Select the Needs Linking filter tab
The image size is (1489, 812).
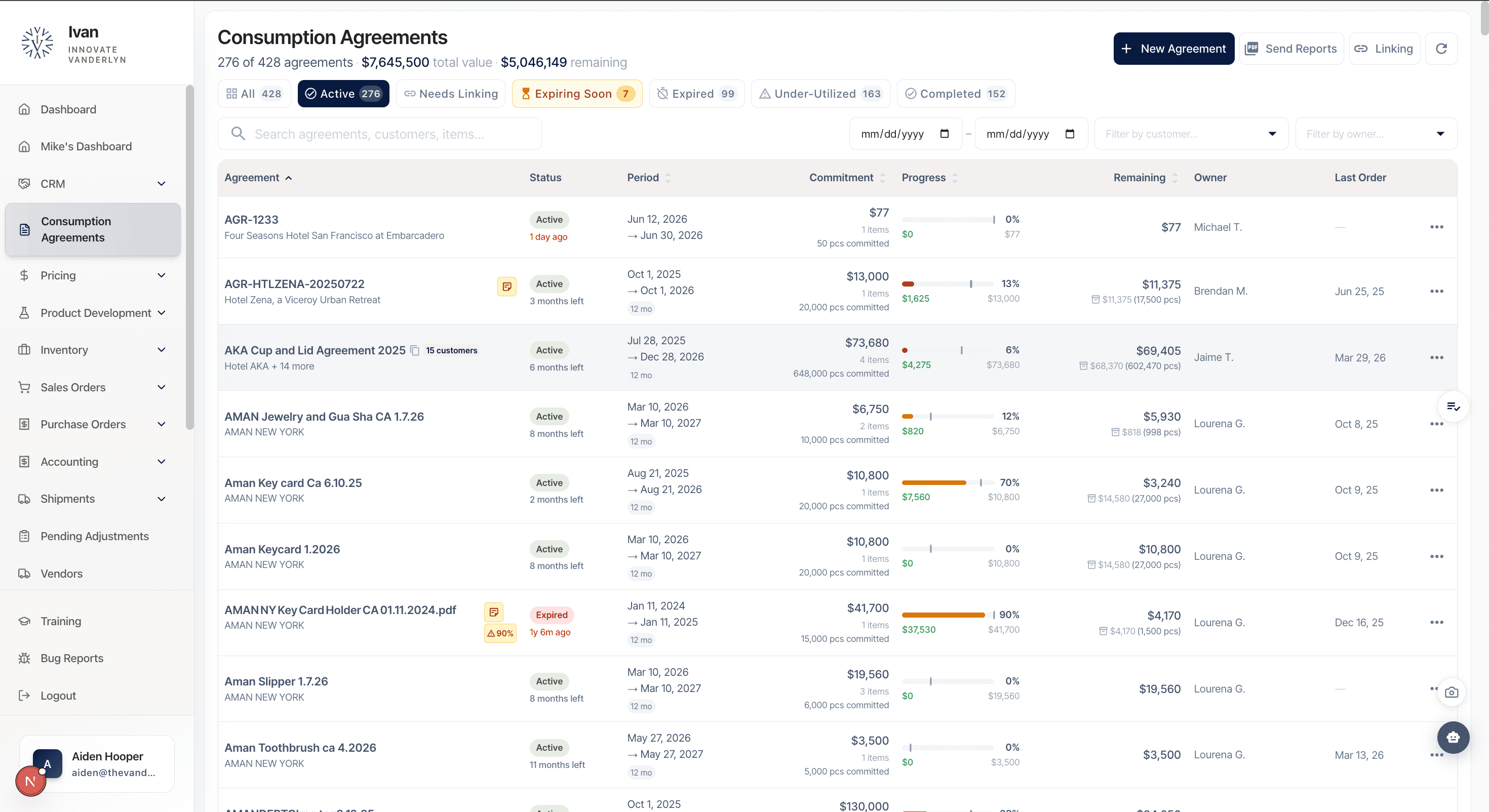click(451, 94)
